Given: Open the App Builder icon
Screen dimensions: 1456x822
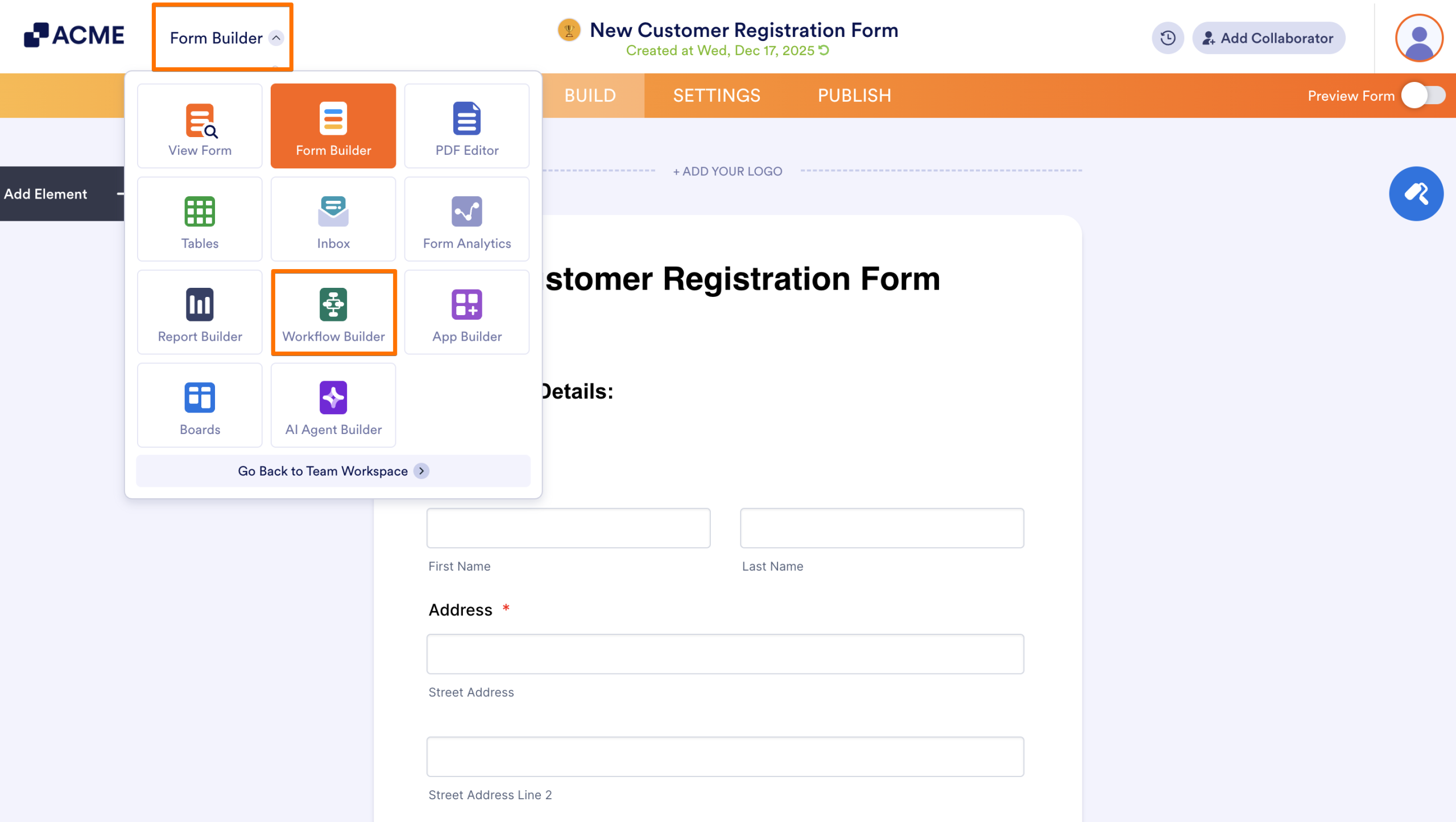Looking at the screenshot, I should pyautogui.click(x=466, y=312).
